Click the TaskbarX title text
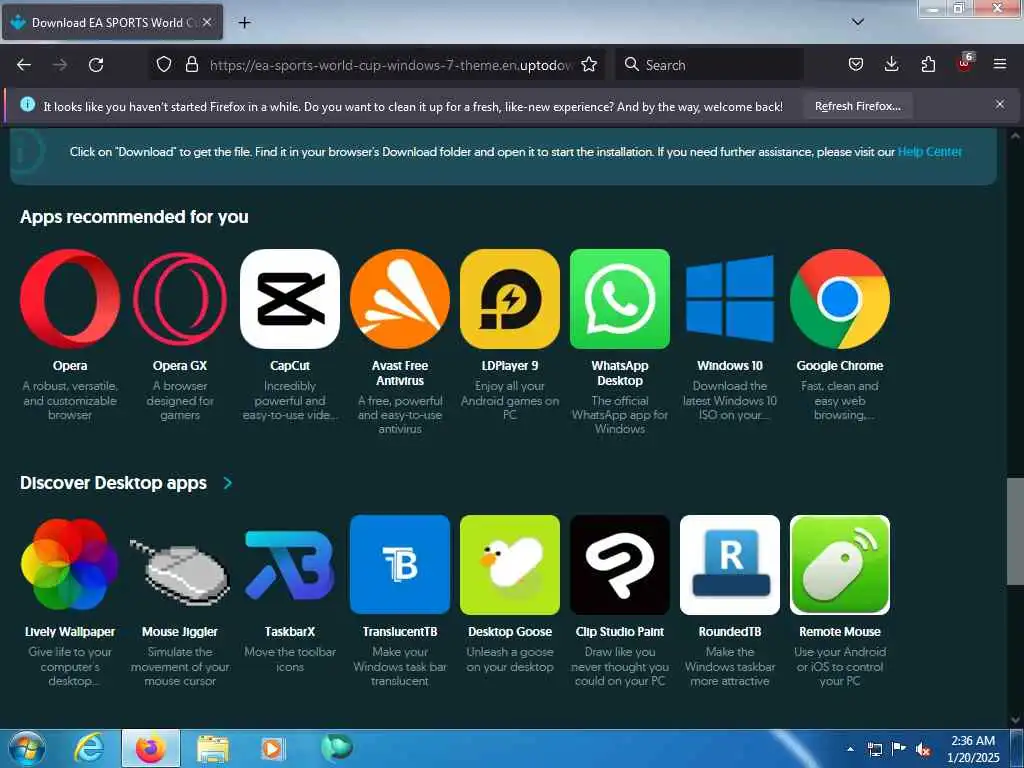Image resolution: width=1024 pixels, height=768 pixels. [x=290, y=632]
